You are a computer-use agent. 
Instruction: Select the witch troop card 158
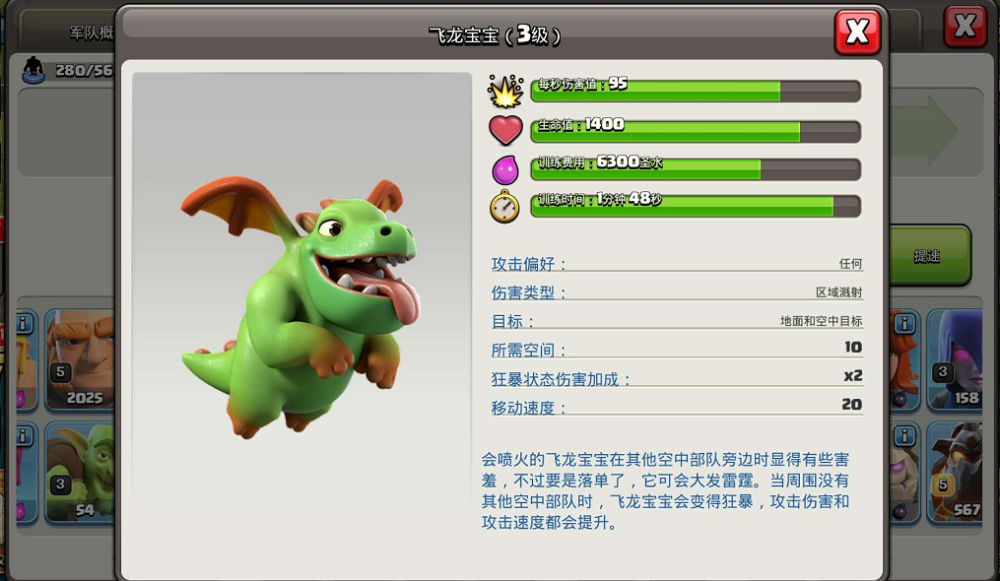point(954,359)
